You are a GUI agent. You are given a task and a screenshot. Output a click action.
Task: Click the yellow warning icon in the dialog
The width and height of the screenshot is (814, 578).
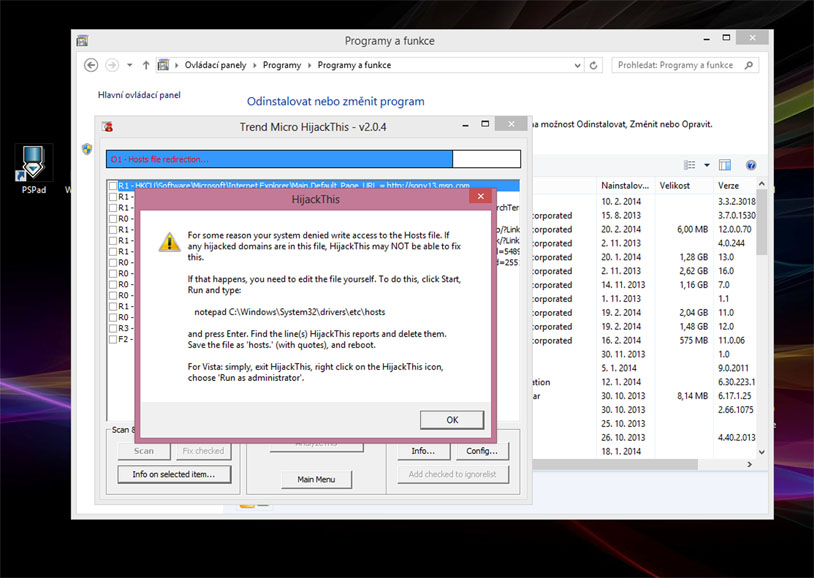(169, 242)
